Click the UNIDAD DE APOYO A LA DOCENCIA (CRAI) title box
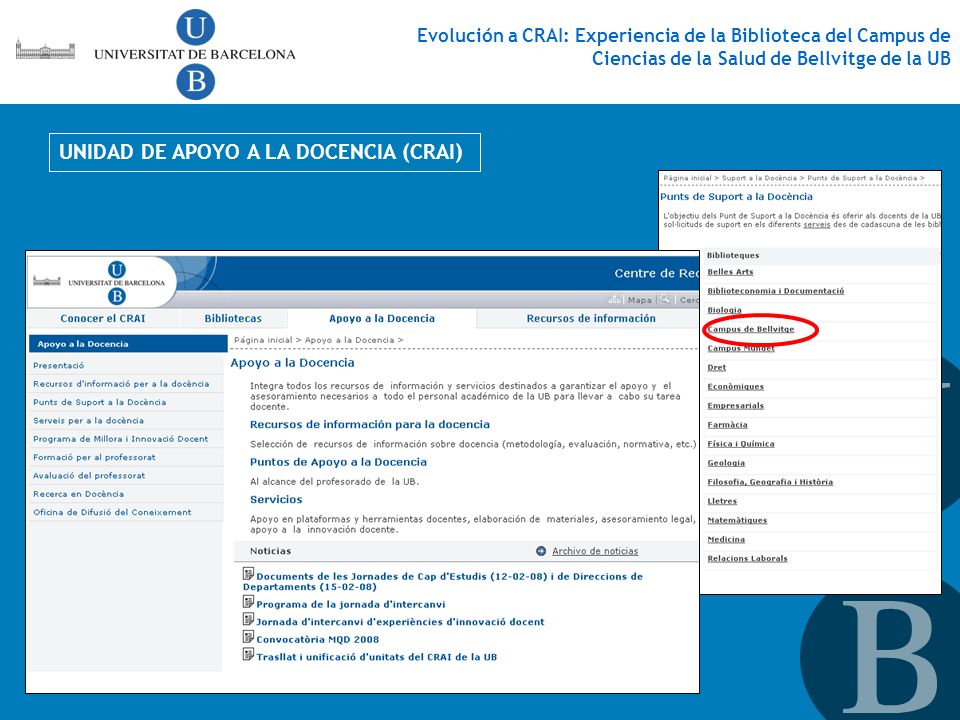The width and height of the screenshot is (960, 720). pos(265,152)
